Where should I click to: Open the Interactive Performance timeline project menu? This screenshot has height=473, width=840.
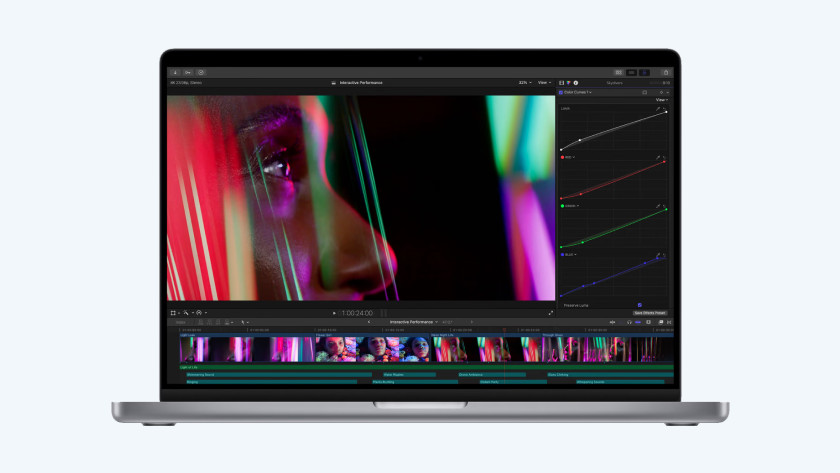pyautogui.click(x=413, y=322)
